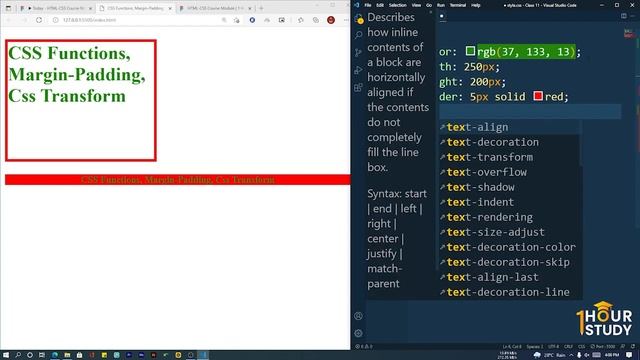The height and width of the screenshot is (360, 640).
Task: Choose text-align from suggestions
Action: coord(509,127)
